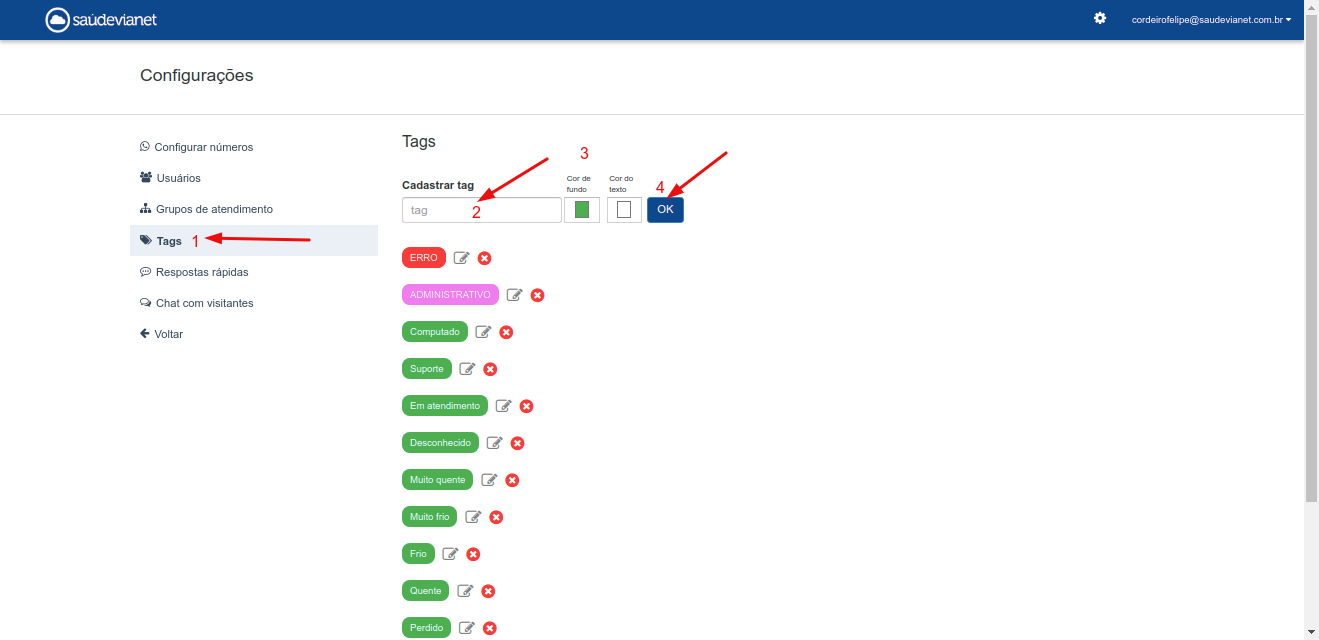Delete the Desconhecido tag
The height and width of the screenshot is (640, 1319).
[x=517, y=443]
